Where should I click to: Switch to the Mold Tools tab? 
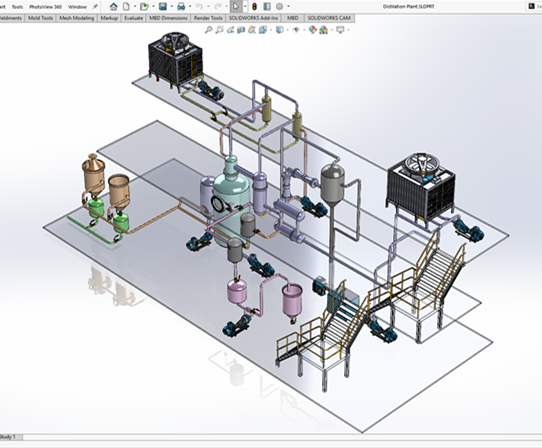tap(40, 18)
